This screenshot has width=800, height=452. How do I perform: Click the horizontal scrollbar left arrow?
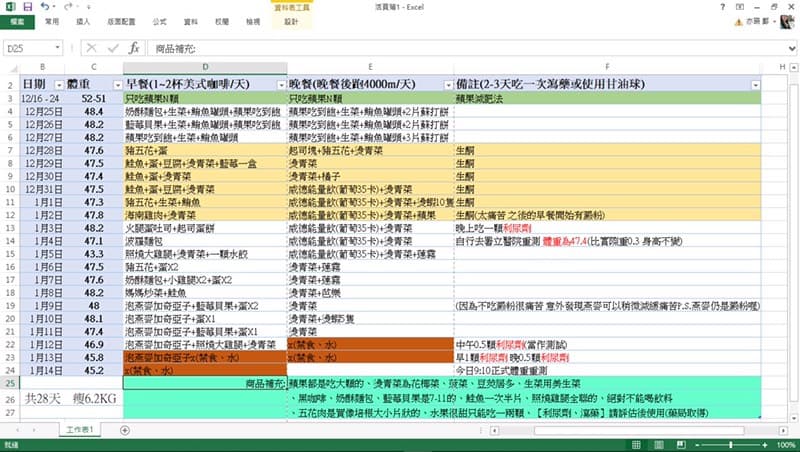click(494, 431)
